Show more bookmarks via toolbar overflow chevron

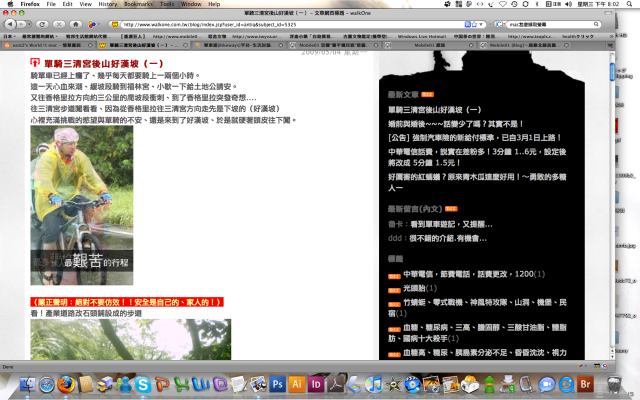pyautogui.click(x=611, y=37)
